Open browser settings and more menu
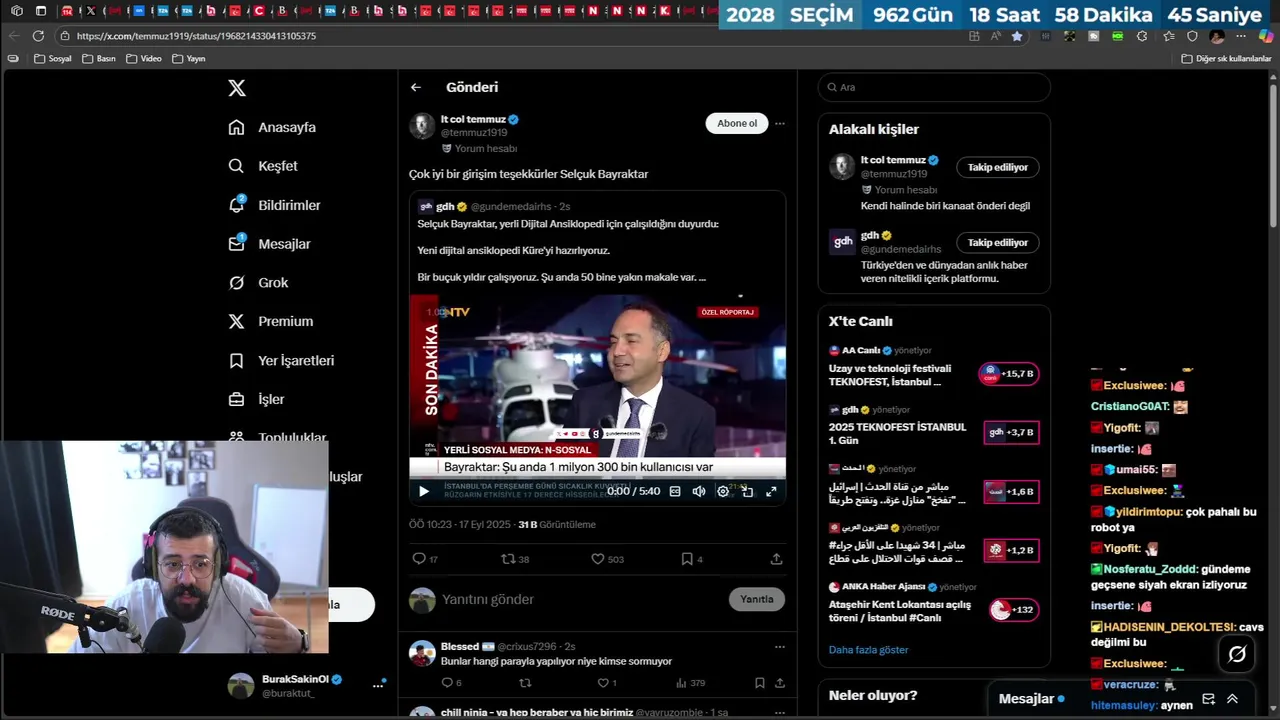 click(1241, 36)
